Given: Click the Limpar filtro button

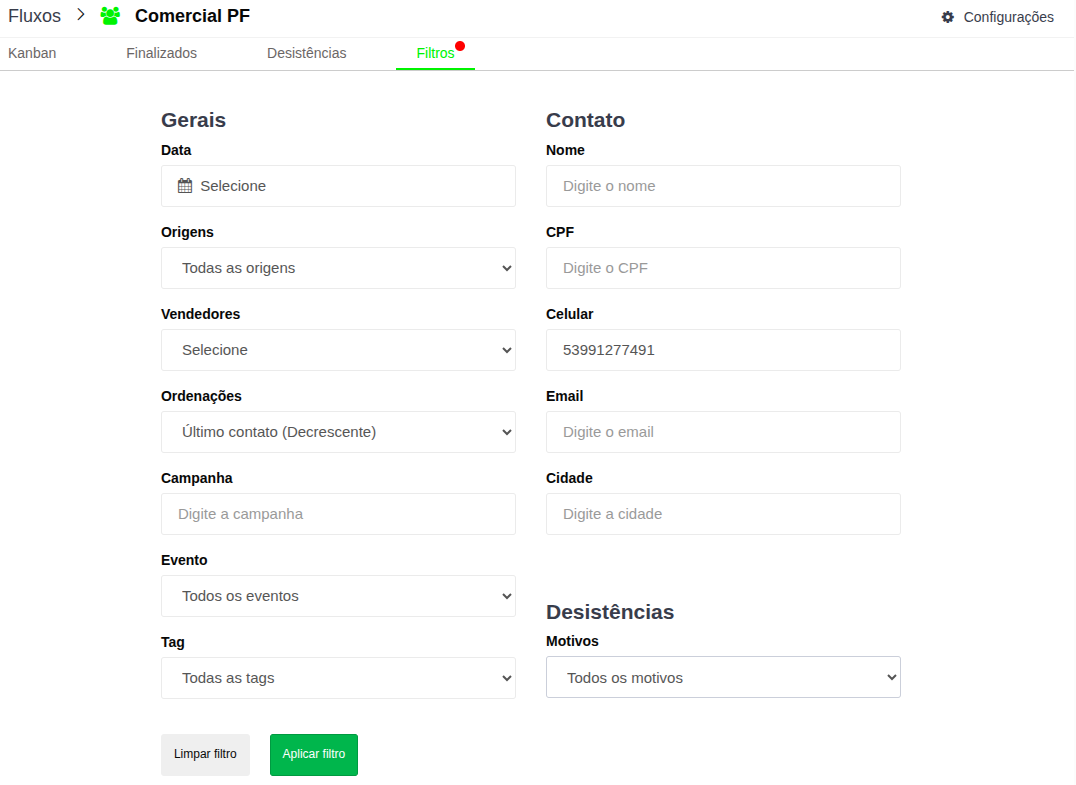Looking at the screenshot, I should click(205, 754).
